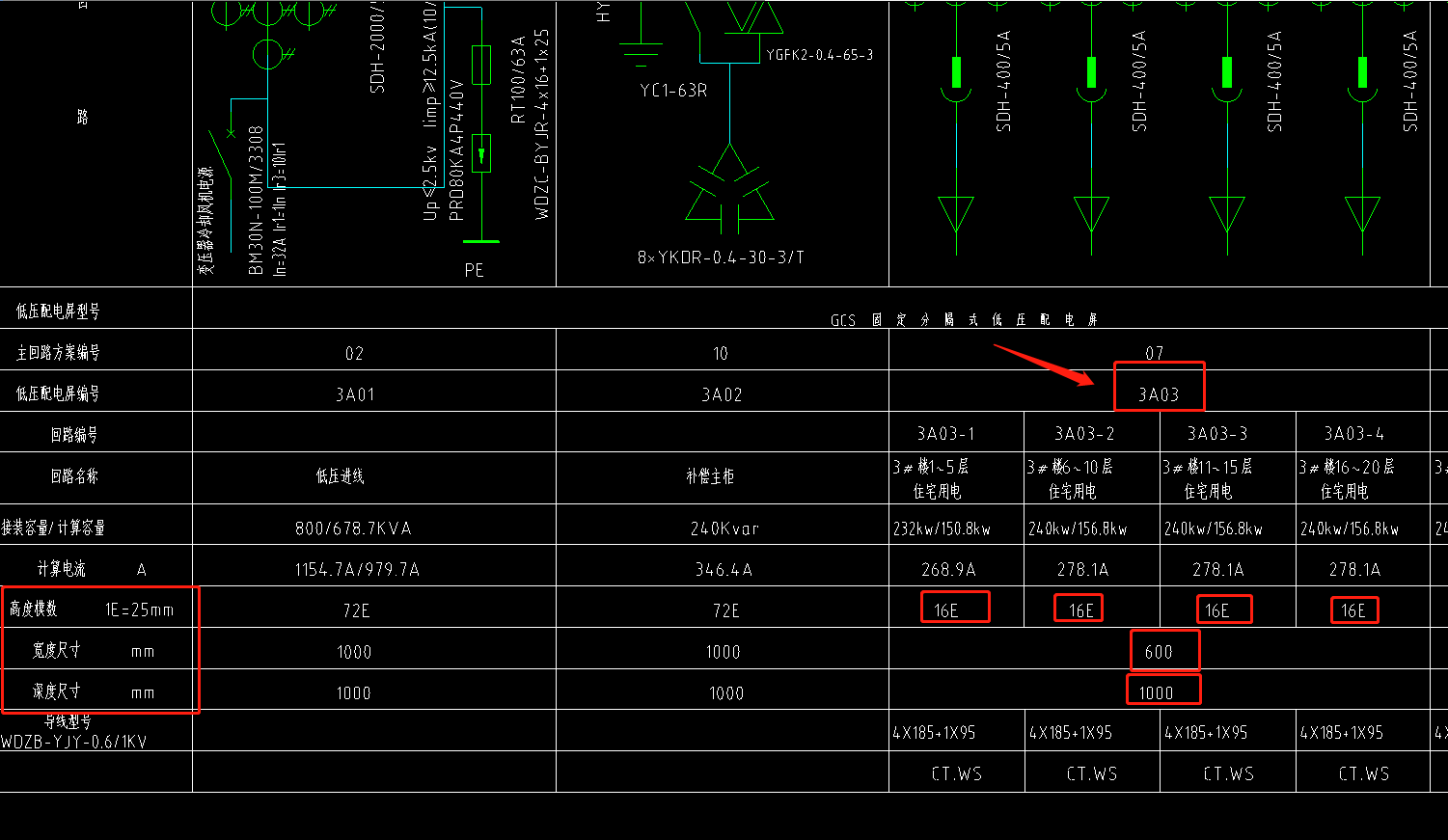This screenshot has height=840, width=1448.
Task: Click the green surge arrester symbol above PE
Action: (x=480, y=152)
